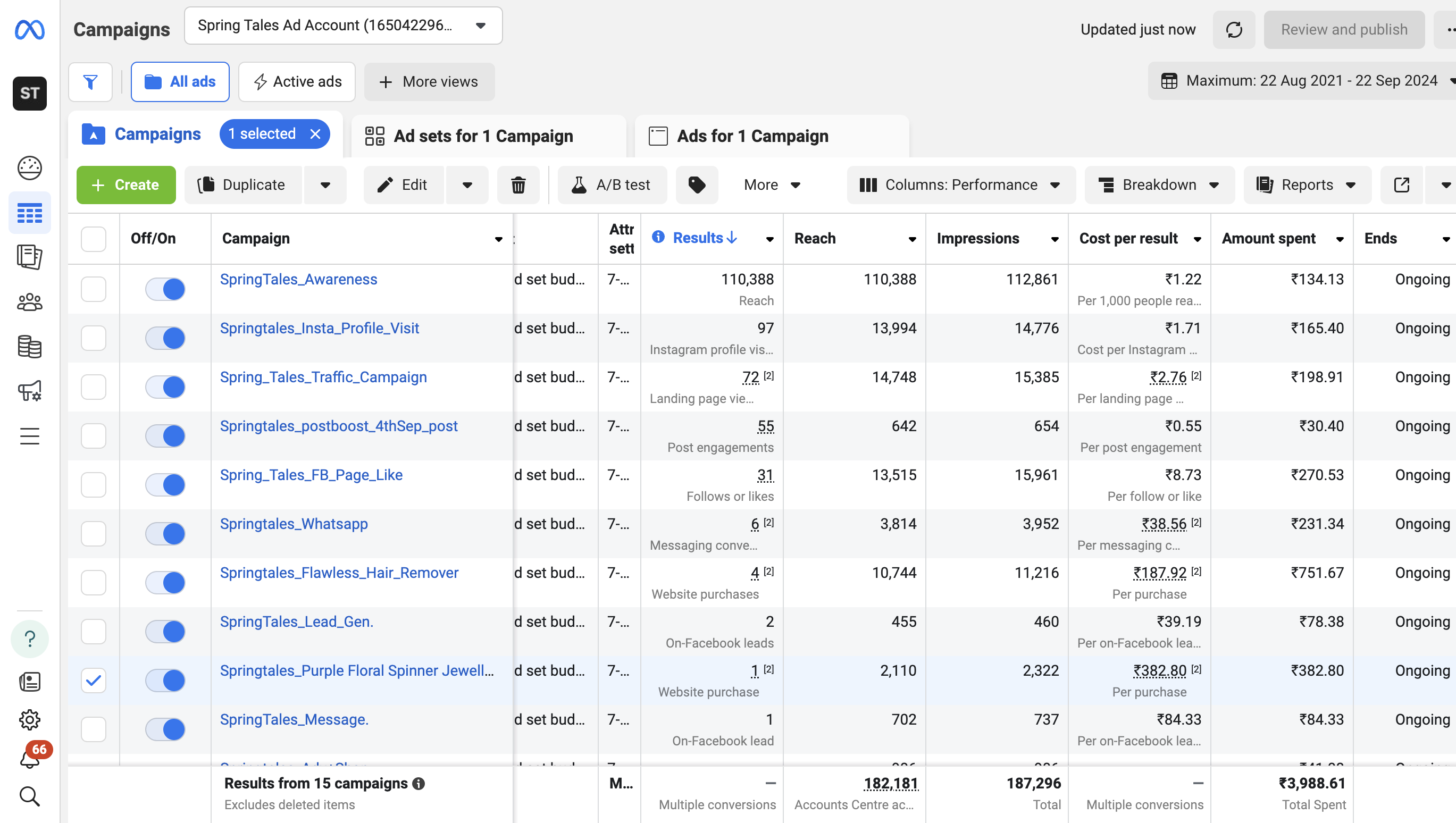Check the Springtales_Insta_Profile_Visit row checkbox

tap(93, 338)
